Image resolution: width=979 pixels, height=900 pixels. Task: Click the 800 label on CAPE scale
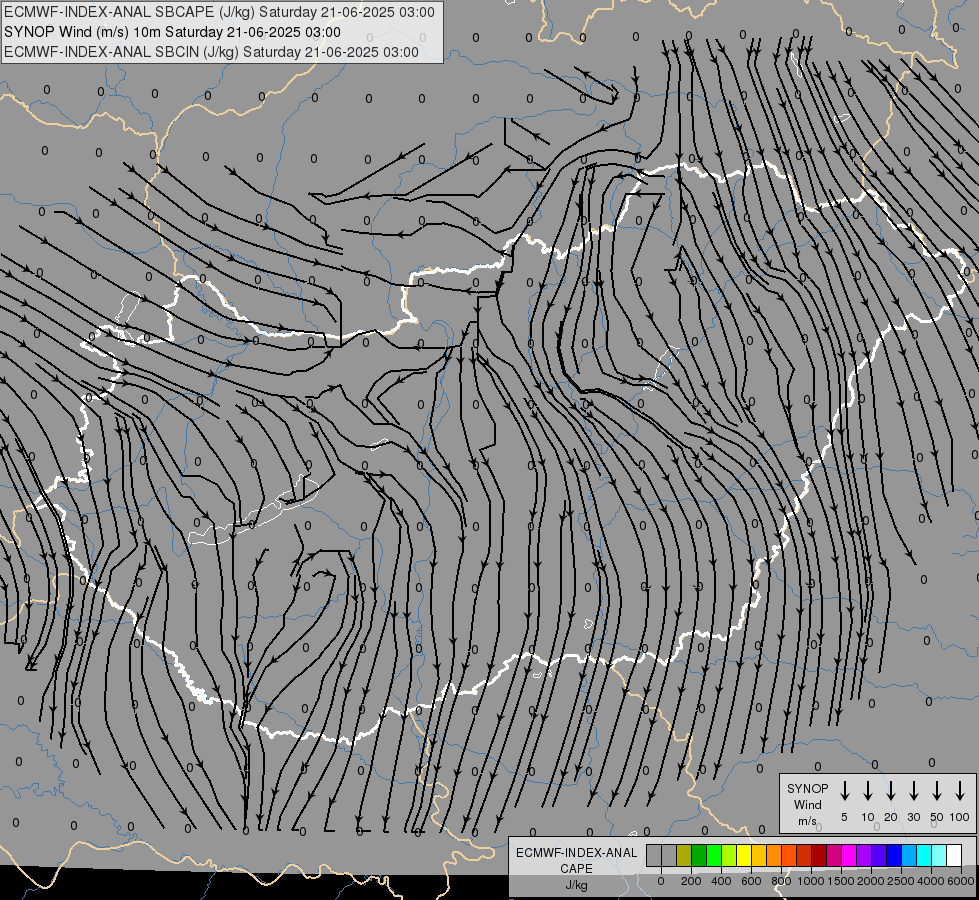point(781,881)
